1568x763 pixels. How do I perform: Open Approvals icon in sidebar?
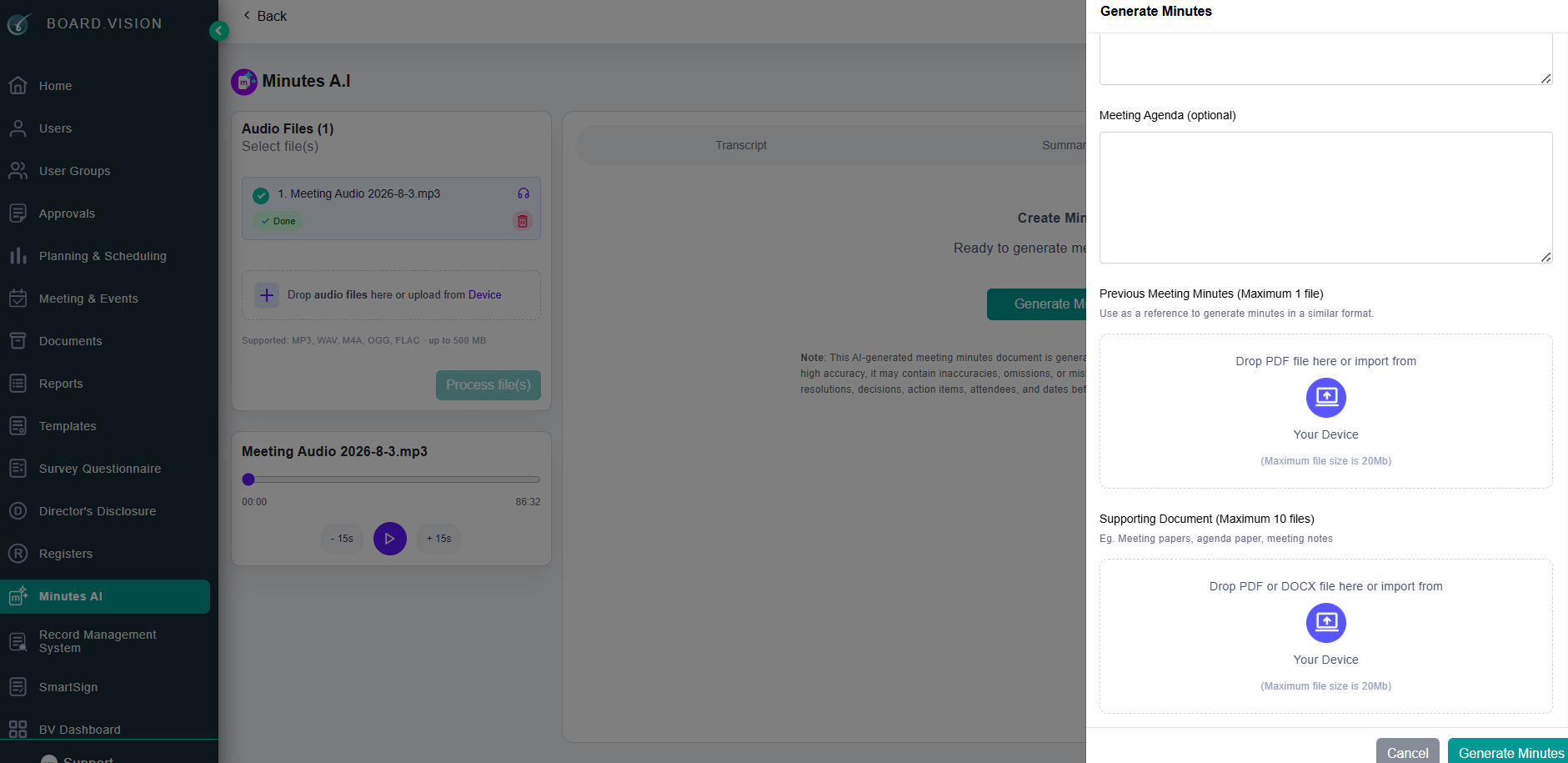(18, 213)
